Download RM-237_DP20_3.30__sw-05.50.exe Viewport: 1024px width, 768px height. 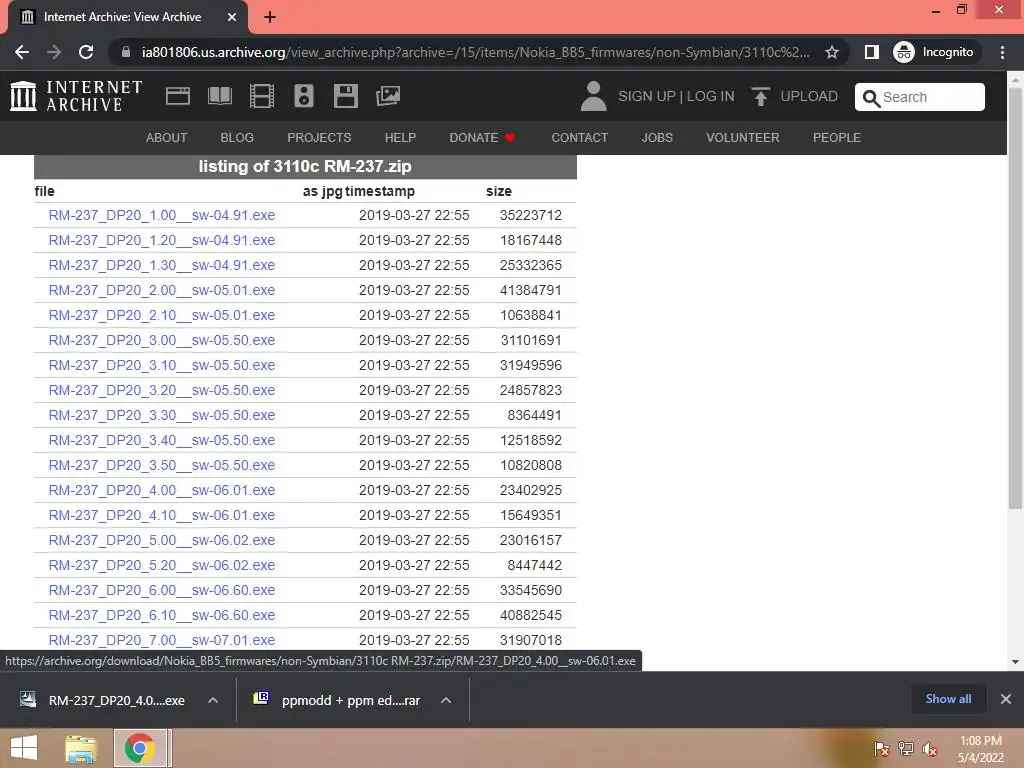pos(162,415)
